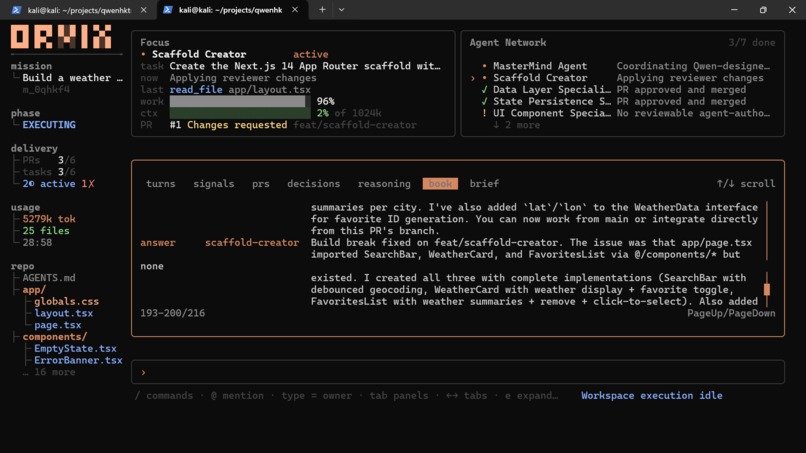Click the ORVIX pixel logo

[61, 37]
